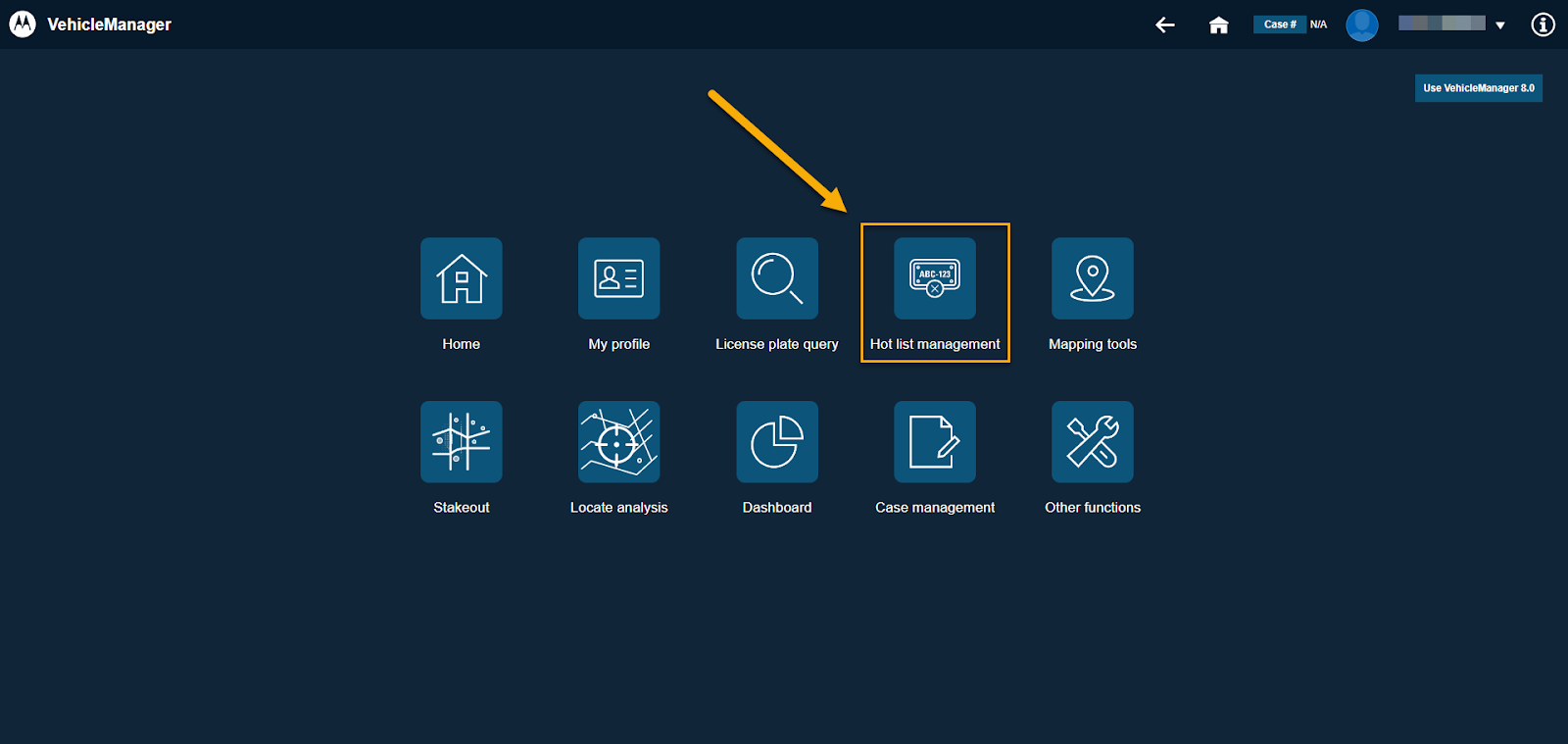This screenshot has height=744, width=1568.
Task: Click the N/A case value
Action: [1319, 25]
